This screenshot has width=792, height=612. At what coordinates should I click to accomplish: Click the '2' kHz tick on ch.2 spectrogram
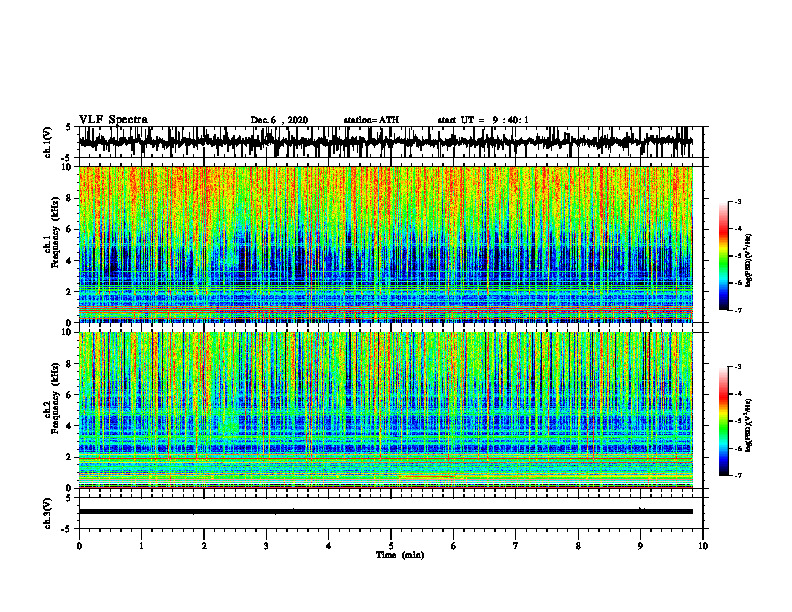click(x=69, y=457)
